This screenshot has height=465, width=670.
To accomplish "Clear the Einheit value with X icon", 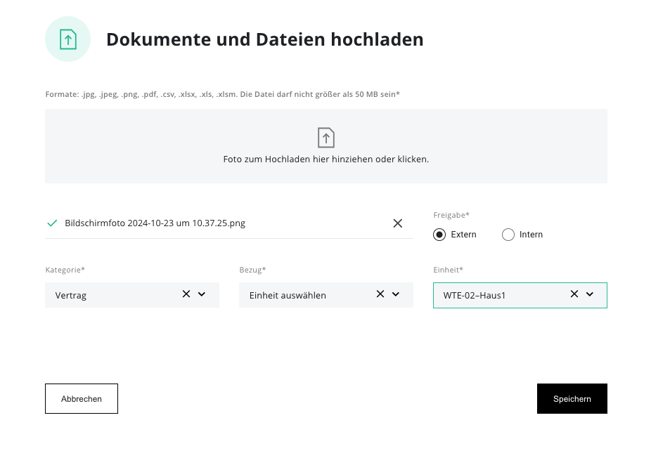I will pos(574,294).
